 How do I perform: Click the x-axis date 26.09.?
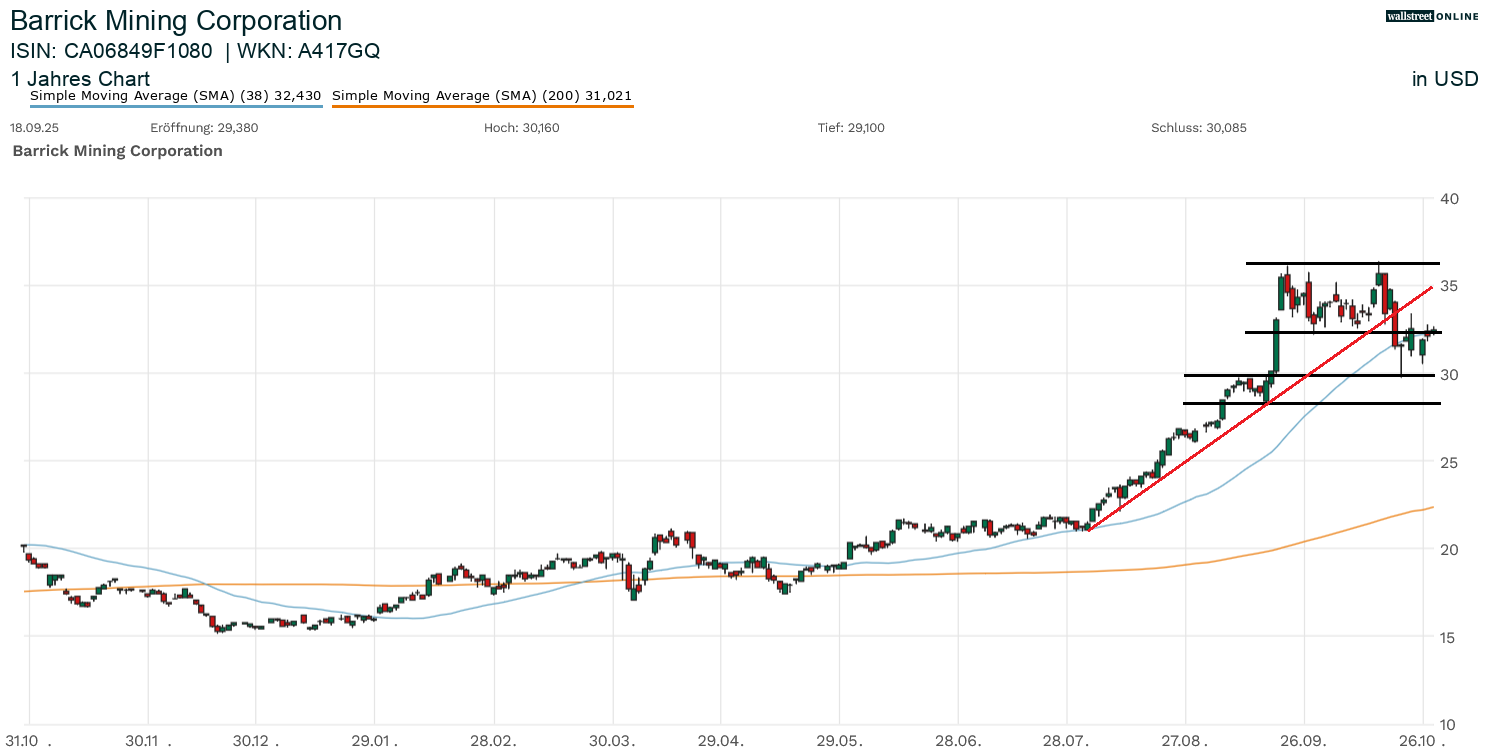click(1304, 741)
